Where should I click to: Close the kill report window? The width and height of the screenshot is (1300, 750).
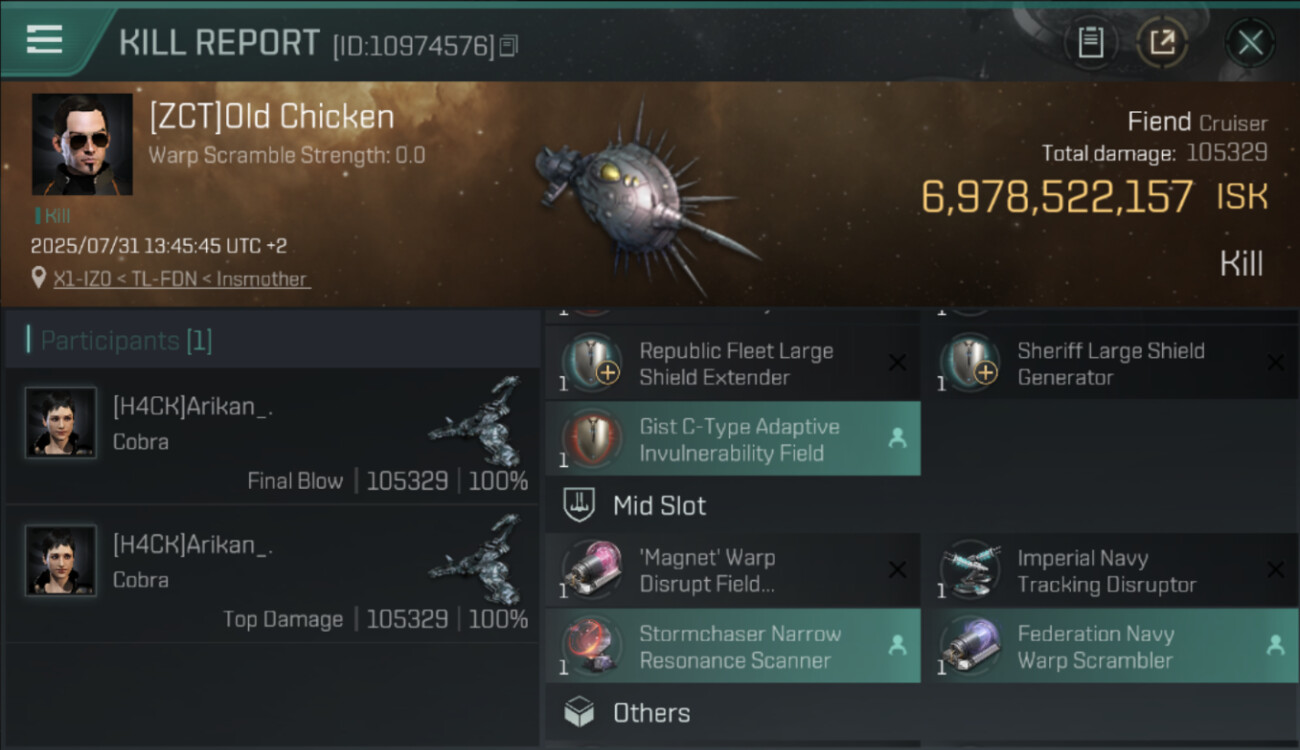[1250, 42]
